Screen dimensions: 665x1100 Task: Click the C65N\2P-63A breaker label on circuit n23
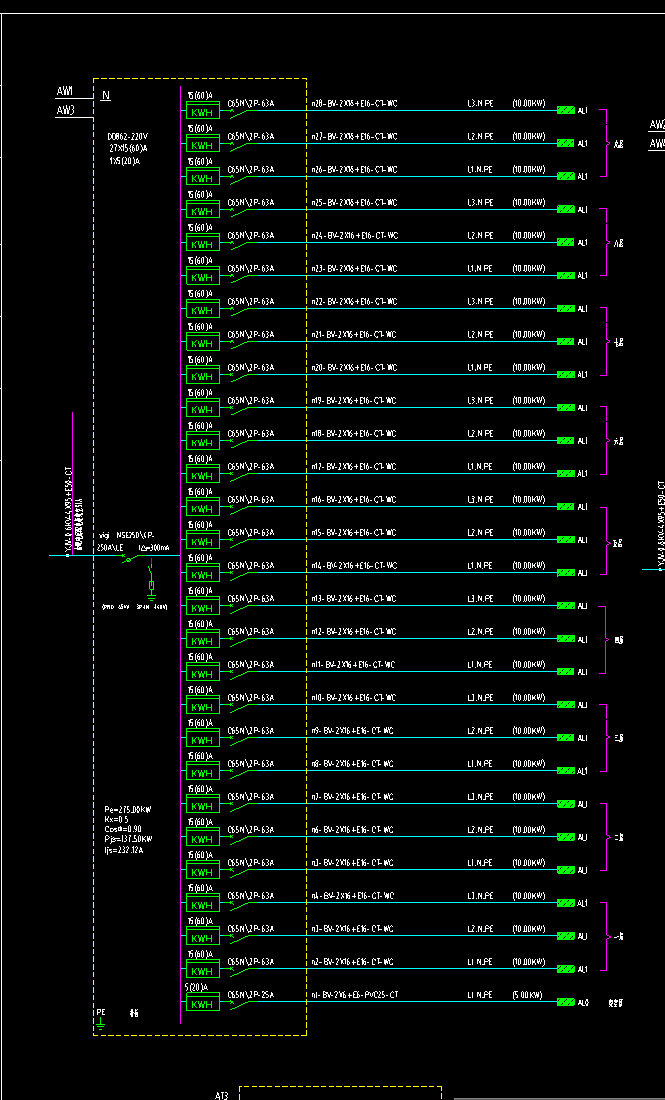[251, 269]
